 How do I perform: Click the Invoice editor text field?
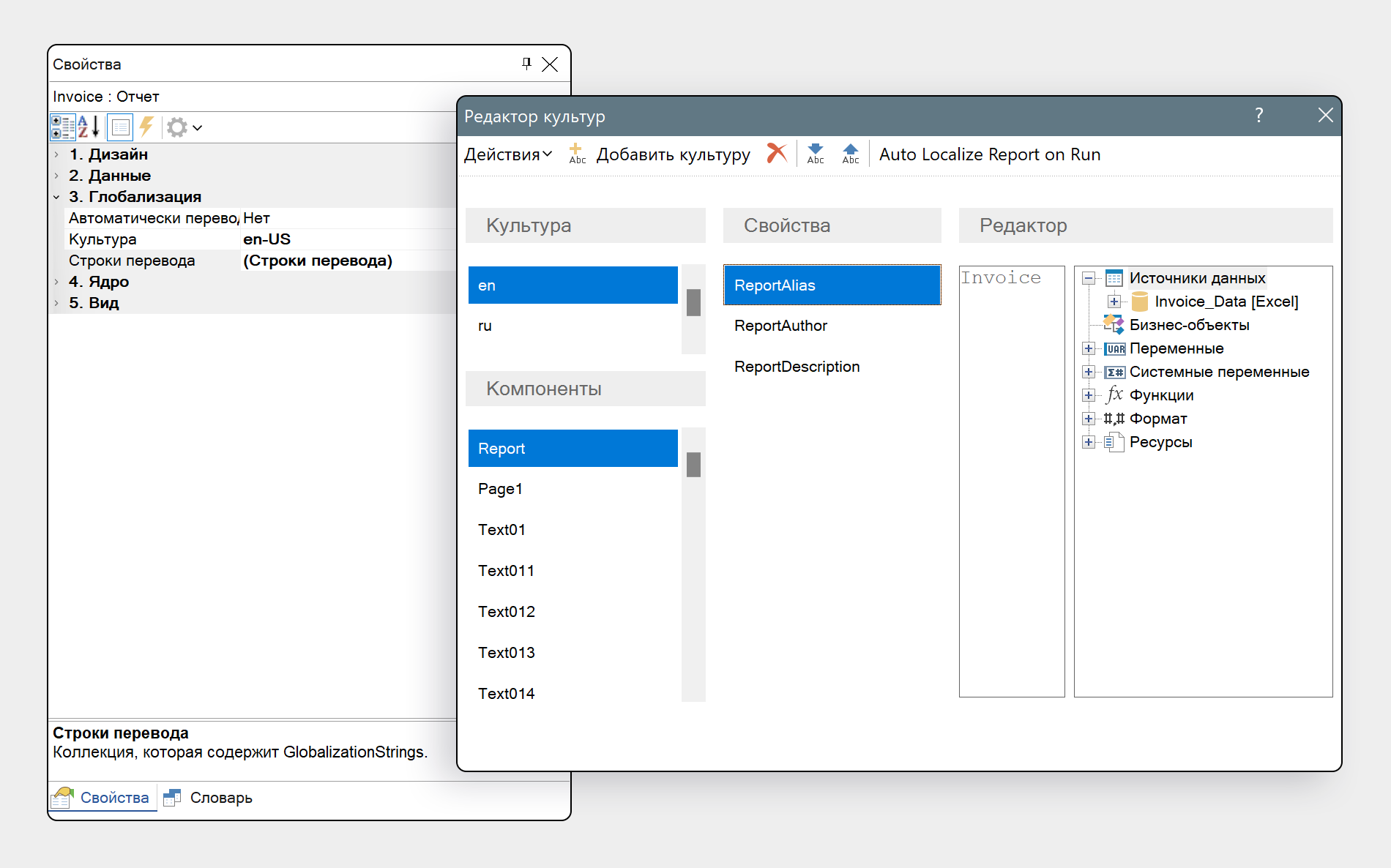(1012, 481)
